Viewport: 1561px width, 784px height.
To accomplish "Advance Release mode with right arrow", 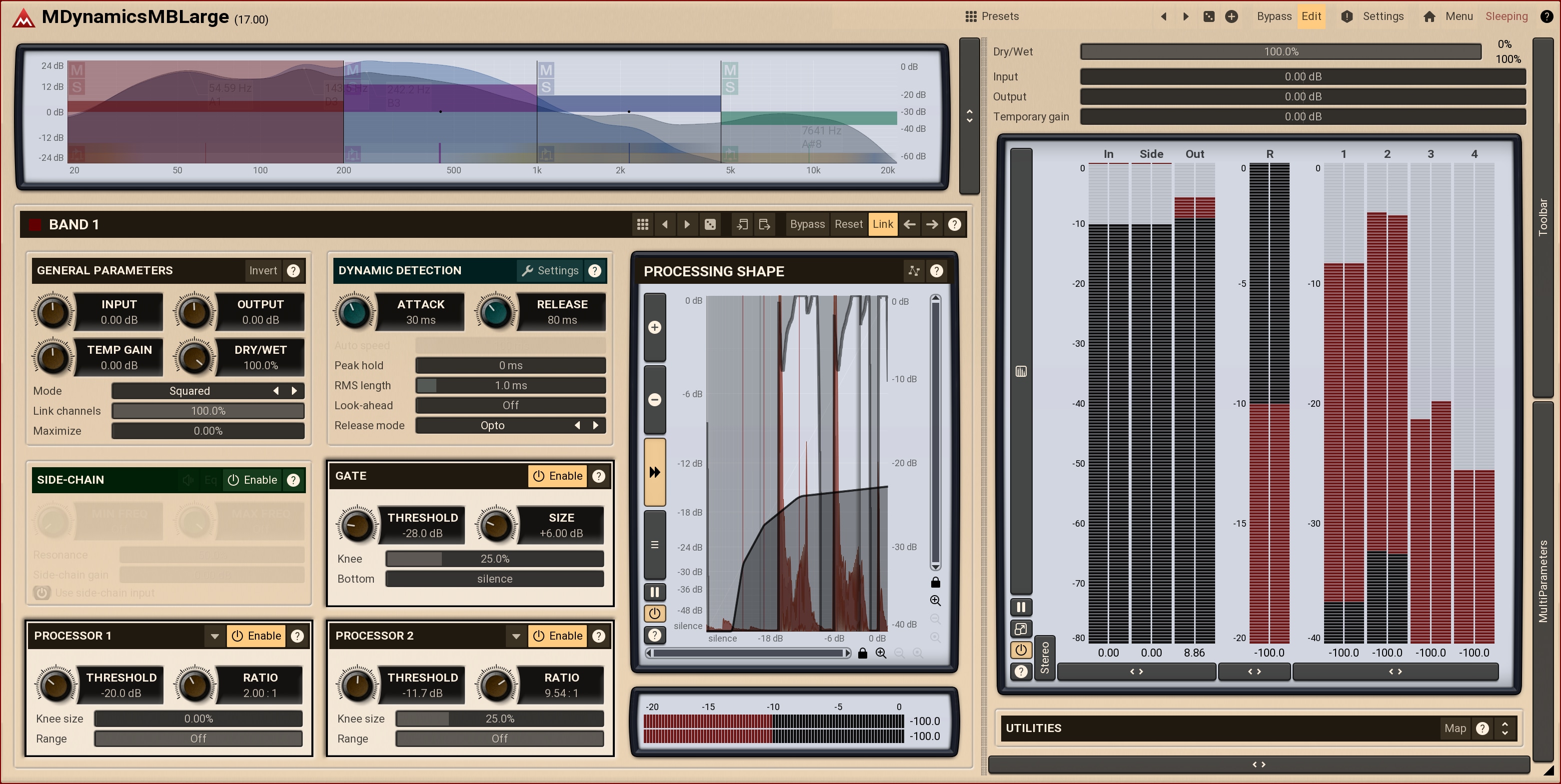I will tap(596, 425).
